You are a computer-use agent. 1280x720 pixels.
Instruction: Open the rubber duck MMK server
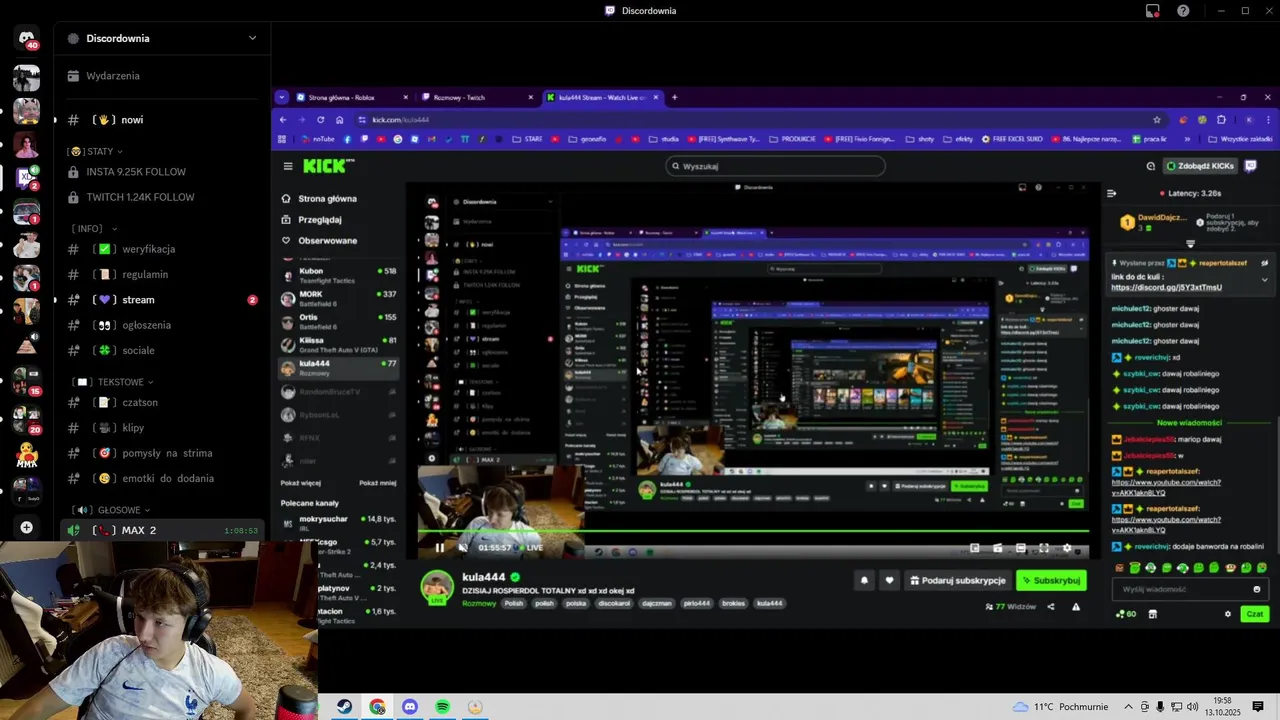coord(27,455)
